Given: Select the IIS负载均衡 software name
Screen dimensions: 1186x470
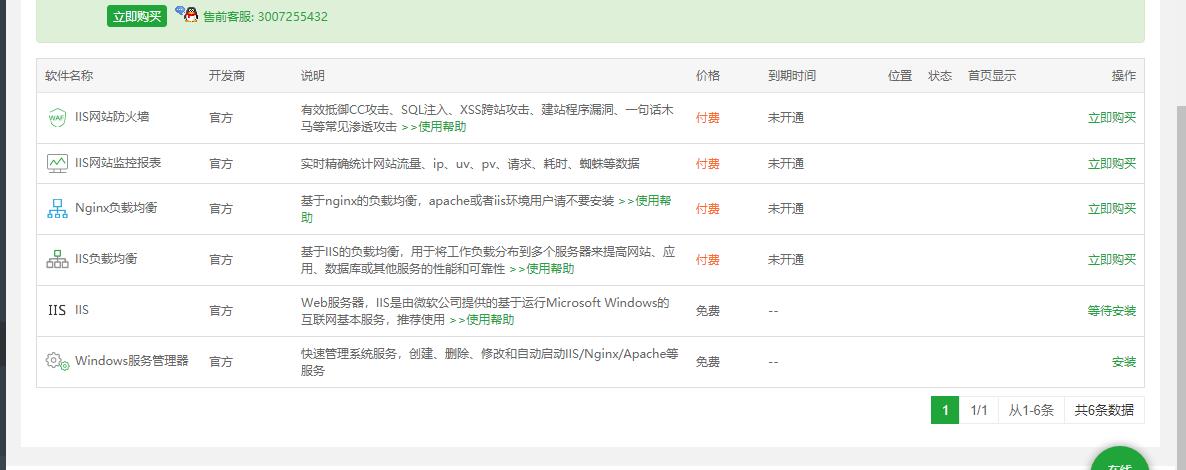Looking at the screenshot, I should pyautogui.click(x=106, y=259).
